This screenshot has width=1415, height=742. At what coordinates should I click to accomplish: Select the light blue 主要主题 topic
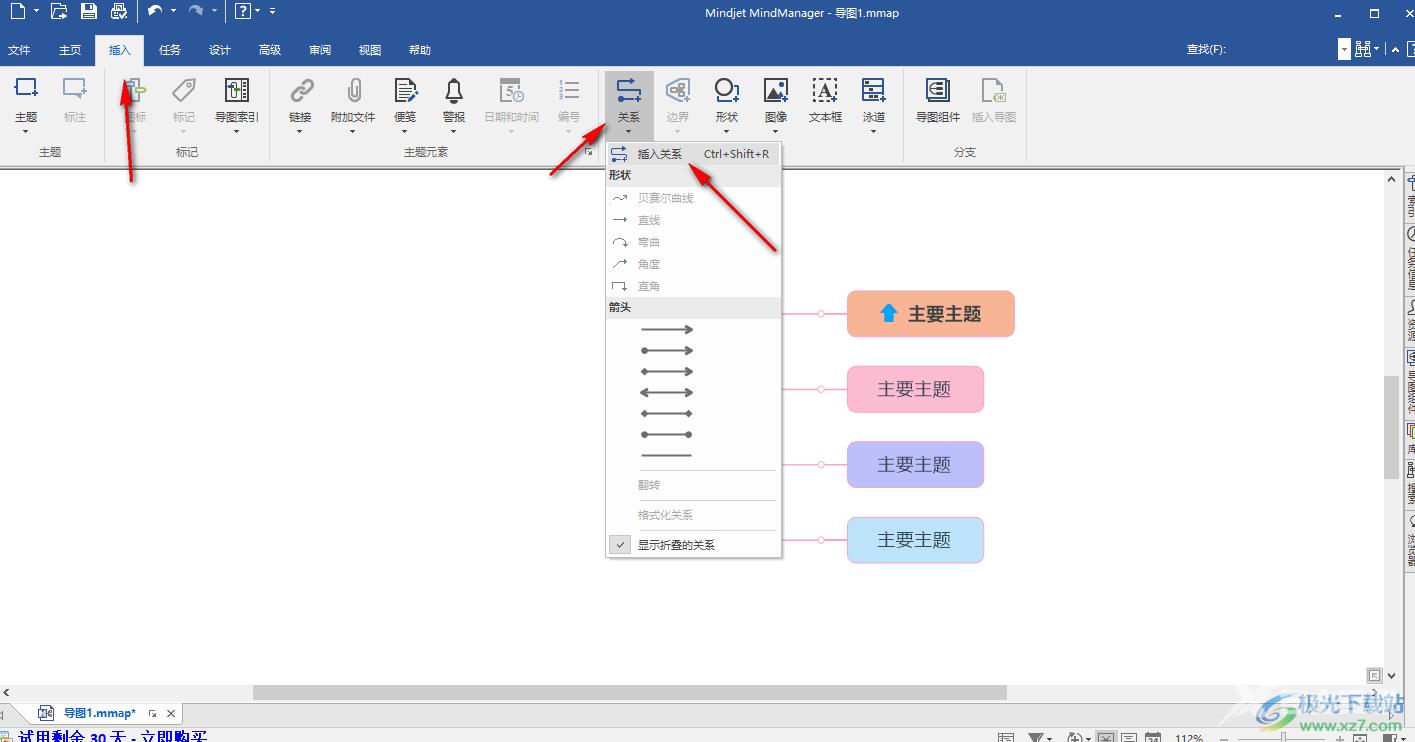915,539
